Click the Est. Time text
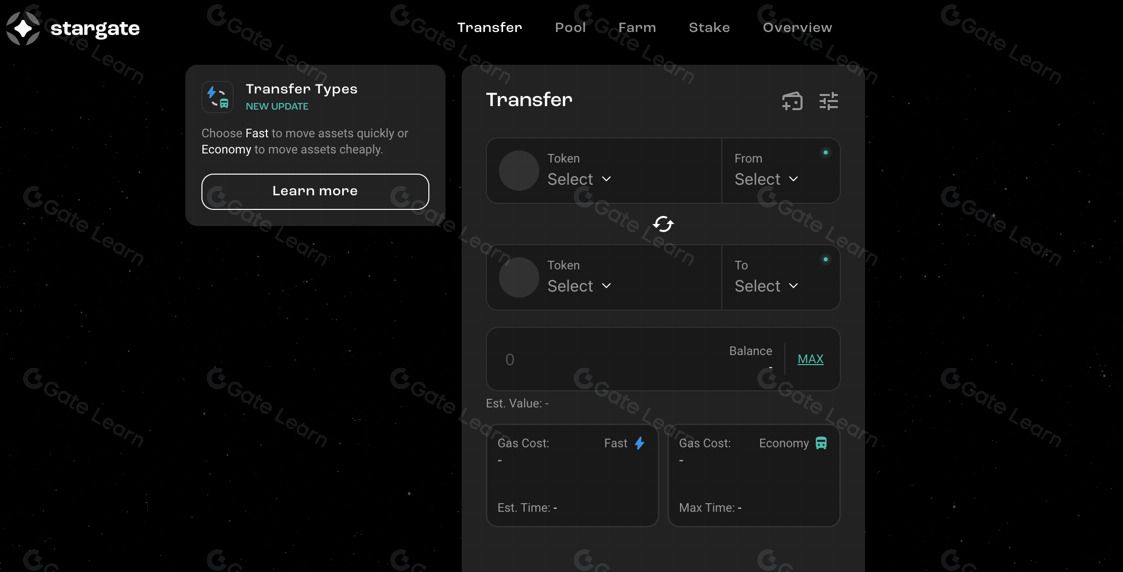Screen dimensions: 1123x572 [527, 508]
